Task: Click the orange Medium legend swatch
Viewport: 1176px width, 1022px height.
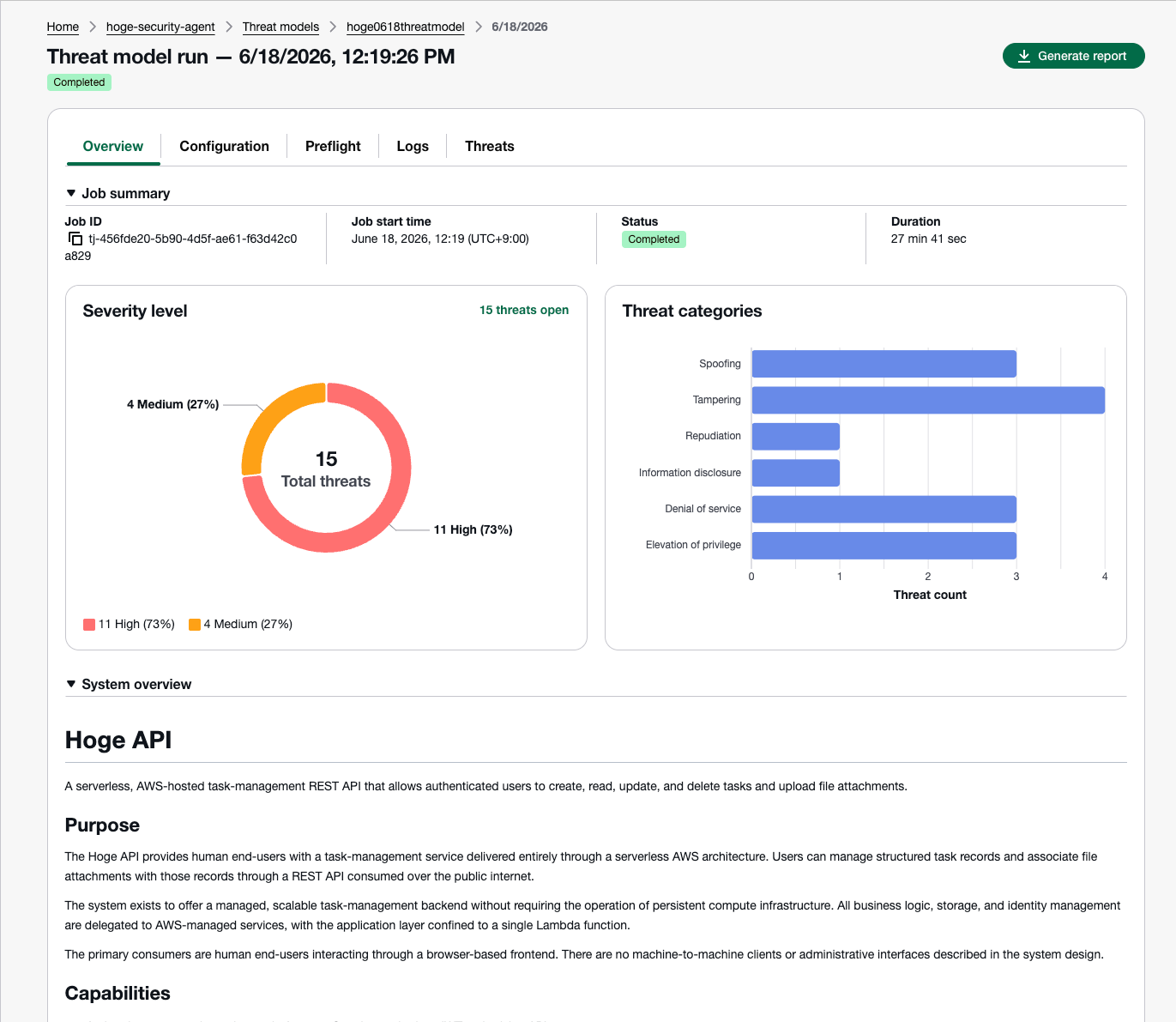Action: pos(195,625)
